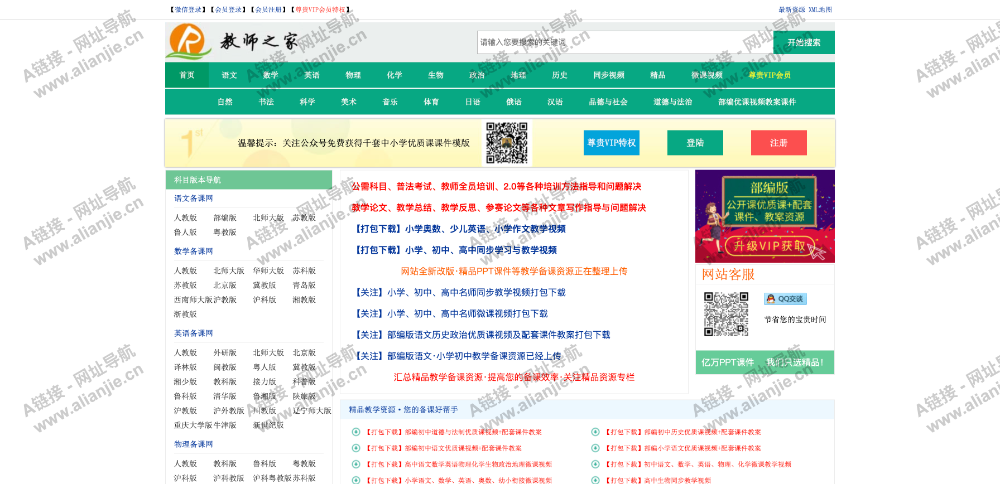Focus the keyword search input box
The width and height of the screenshot is (1000, 484).
click(x=625, y=42)
